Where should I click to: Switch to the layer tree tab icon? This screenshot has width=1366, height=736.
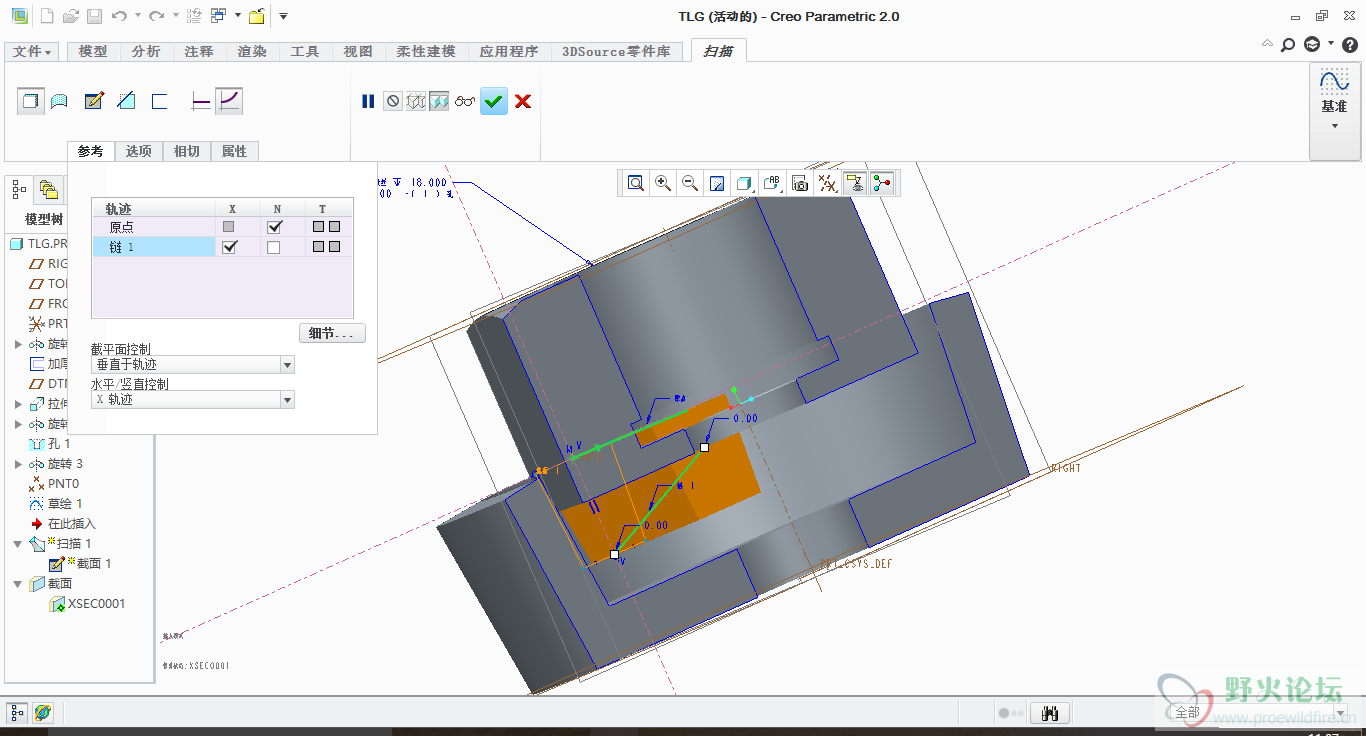pos(47,189)
